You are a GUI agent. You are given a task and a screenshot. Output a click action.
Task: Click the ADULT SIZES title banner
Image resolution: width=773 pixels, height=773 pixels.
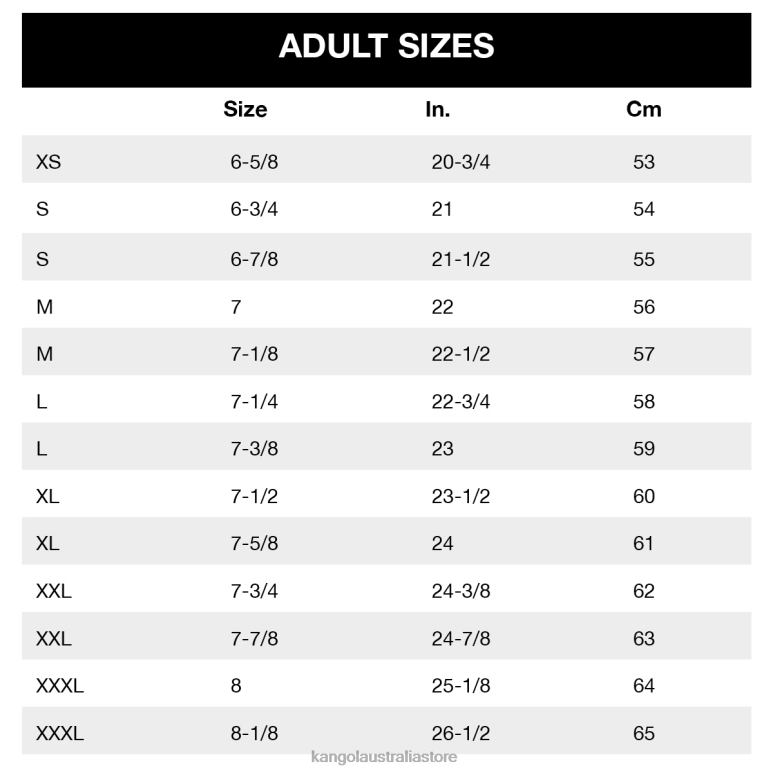point(386,46)
